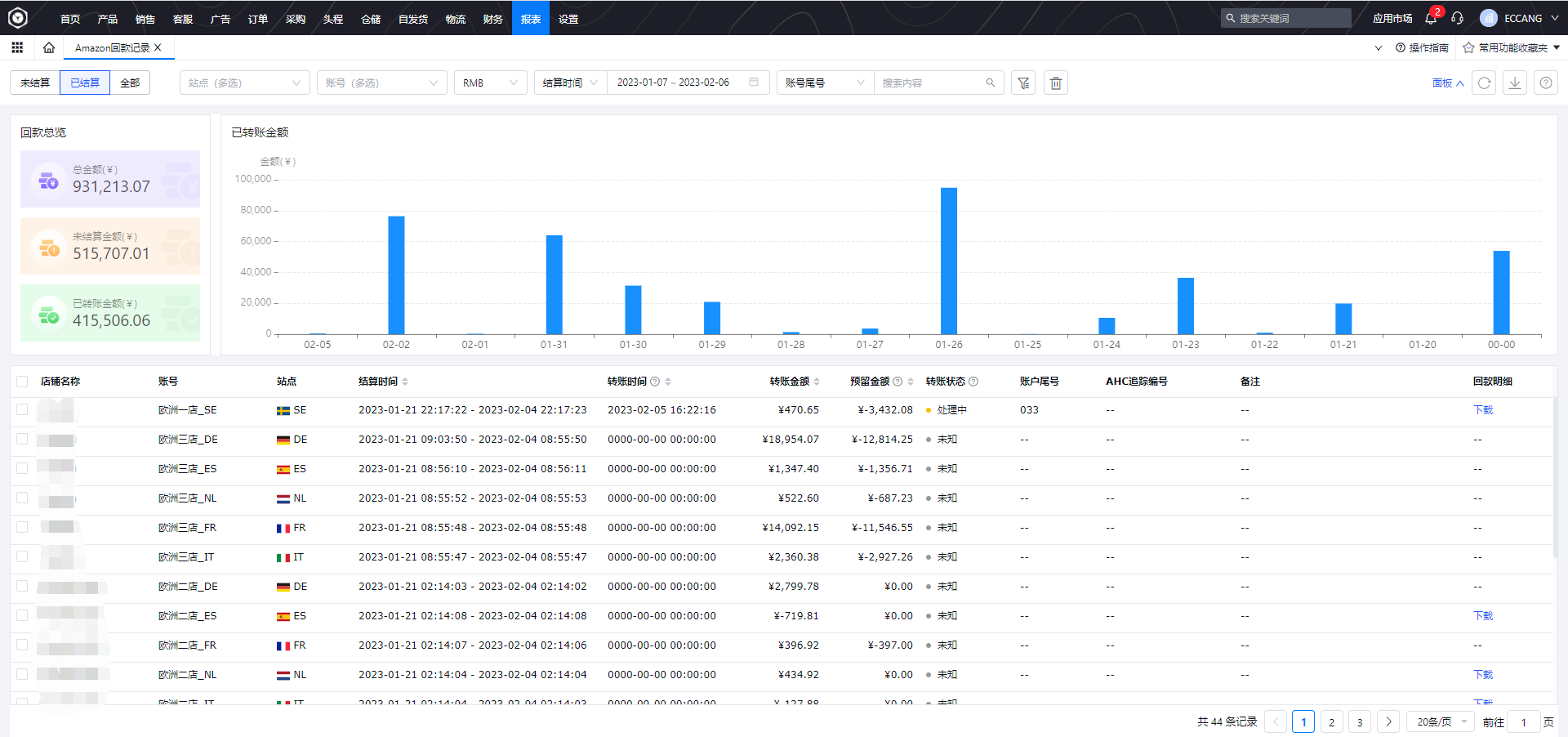Screen dimensions: 1568x737
Task: Click the 搜索关键词 search field
Action: (x=1290, y=18)
